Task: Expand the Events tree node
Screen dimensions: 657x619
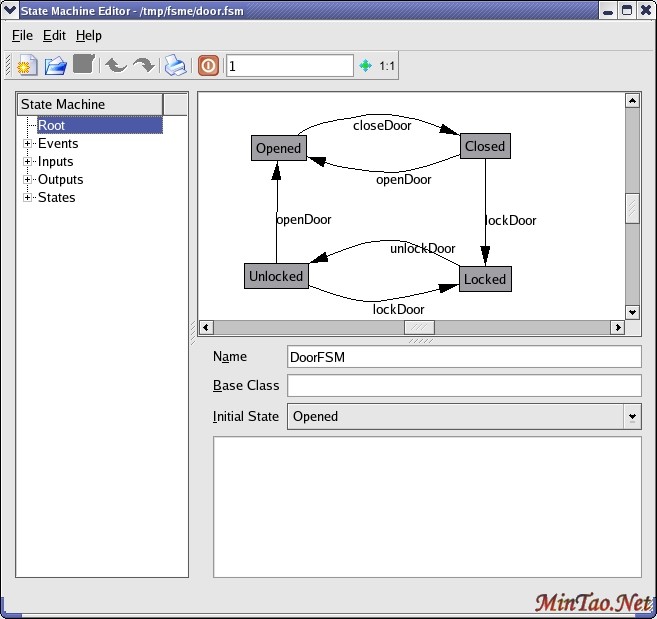Action: pos(28,144)
